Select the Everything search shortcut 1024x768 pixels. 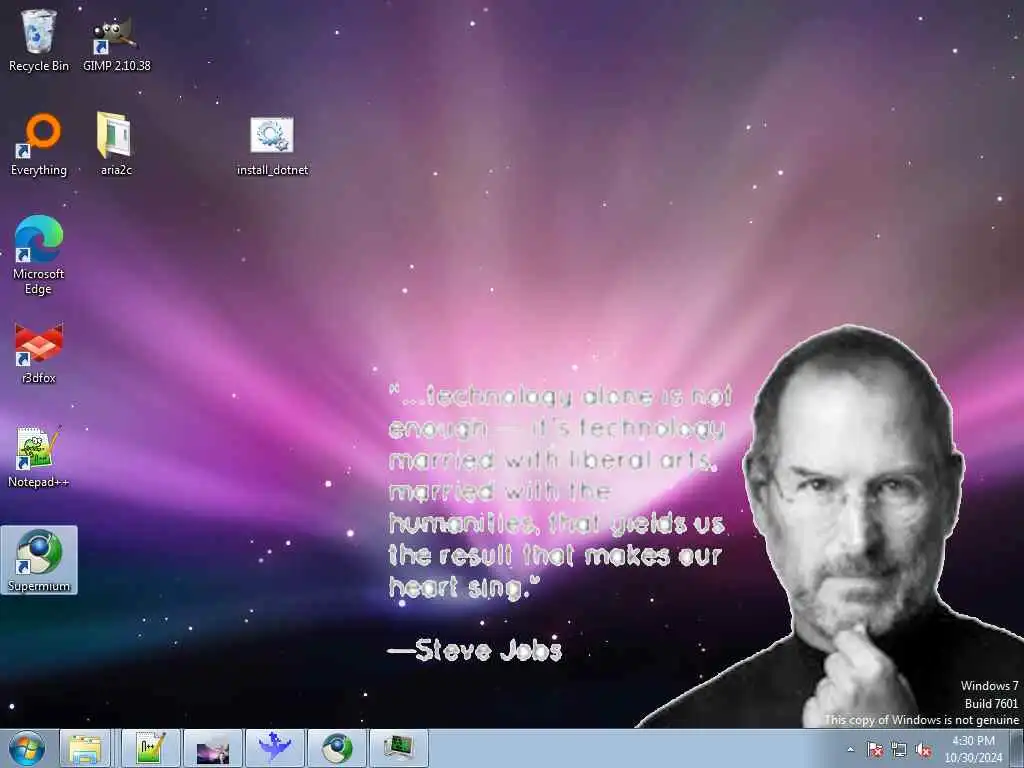tap(39, 144)
